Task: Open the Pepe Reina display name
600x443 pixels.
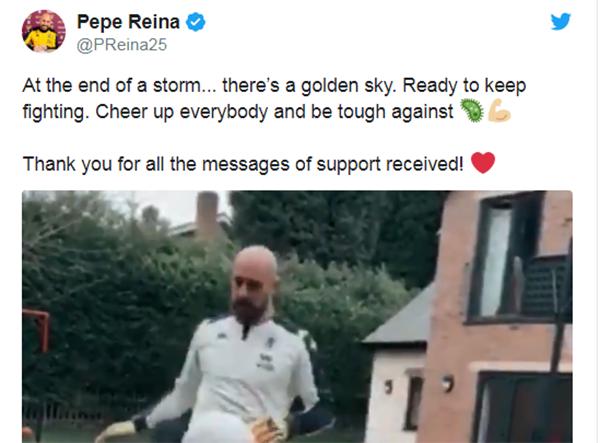Action: (x=128, y=22)
